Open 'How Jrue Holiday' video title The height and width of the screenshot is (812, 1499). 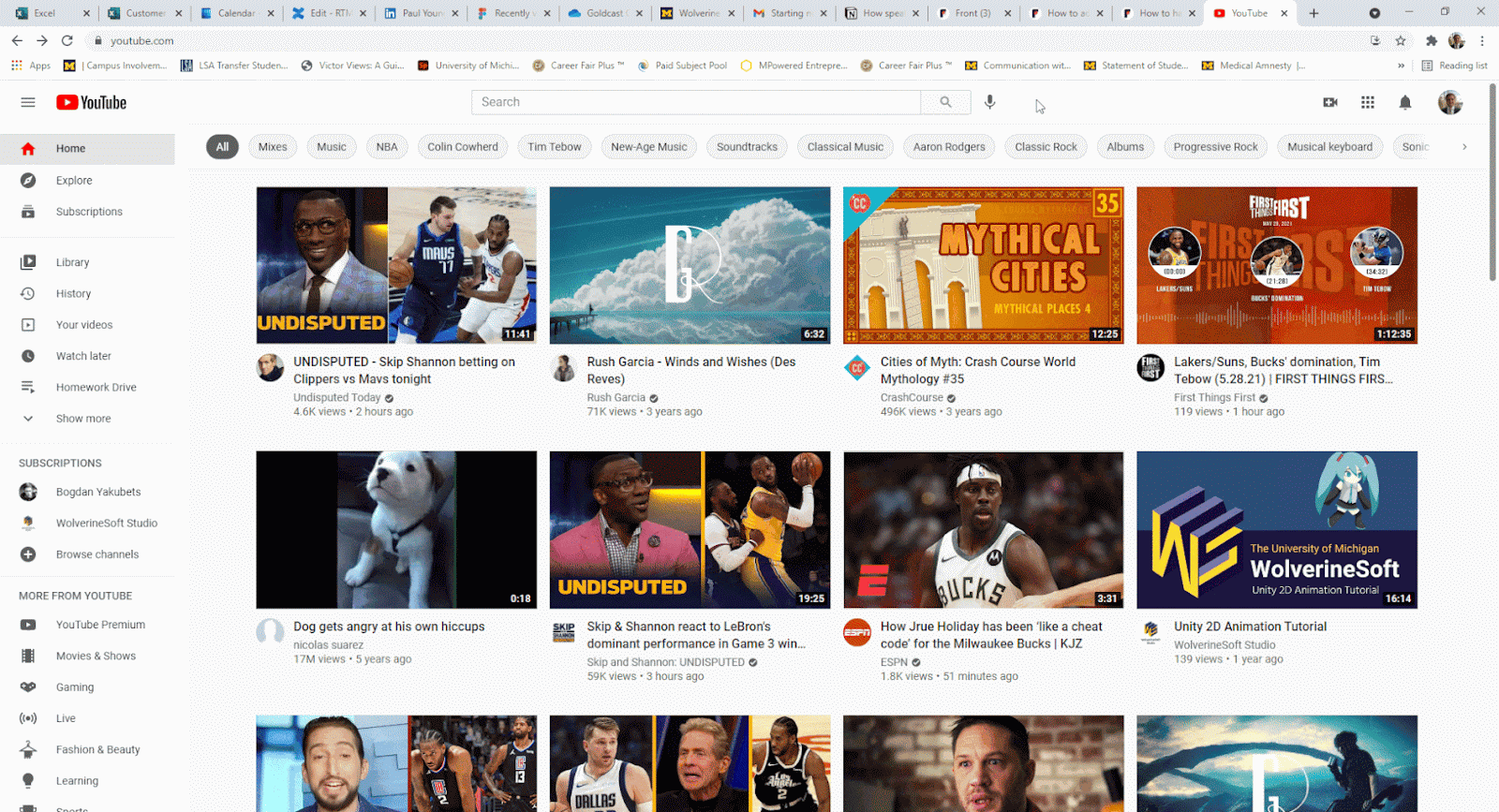point(991,635)
